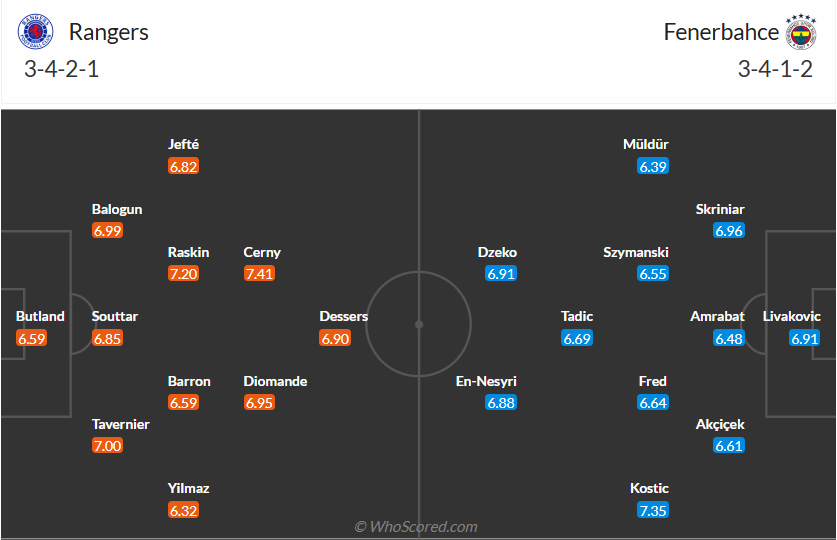Image resolution: width=837 pixels, height=540 pixels.
Task: Click the WhoScored.com watermark
Action: pos(416,527)
